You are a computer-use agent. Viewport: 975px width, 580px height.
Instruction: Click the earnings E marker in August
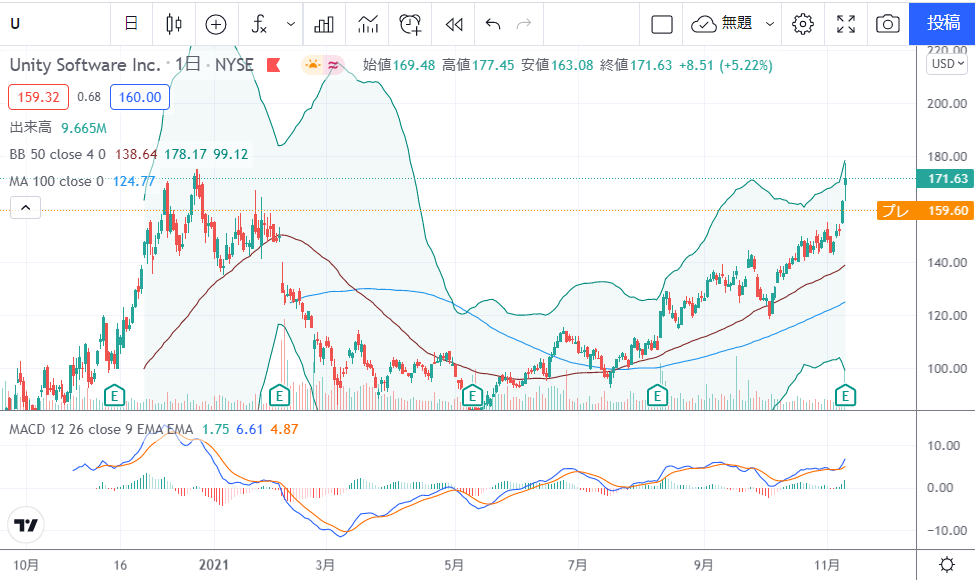pyautogui.click(x=657, y=395)
